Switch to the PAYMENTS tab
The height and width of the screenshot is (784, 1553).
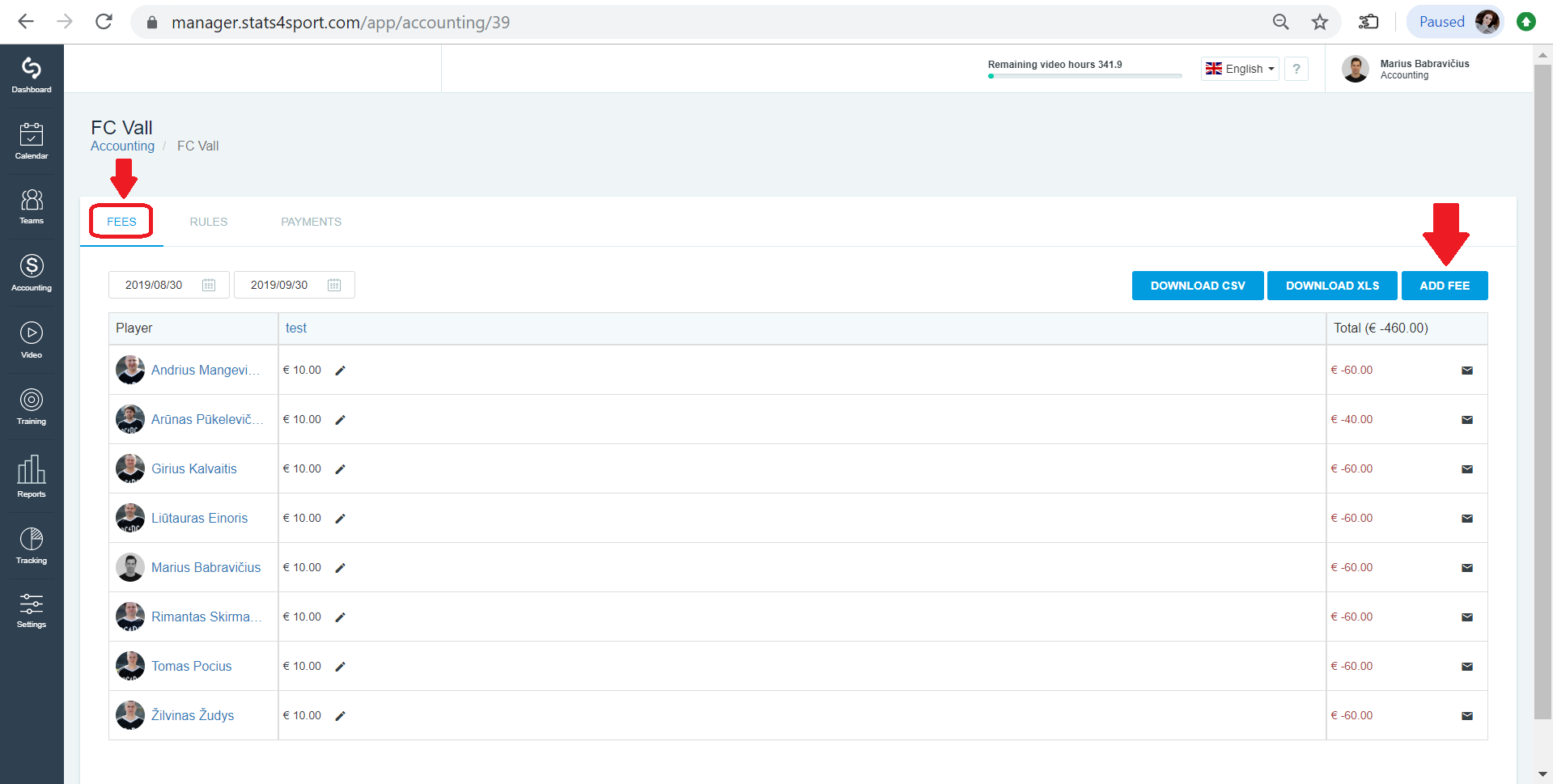312,222
